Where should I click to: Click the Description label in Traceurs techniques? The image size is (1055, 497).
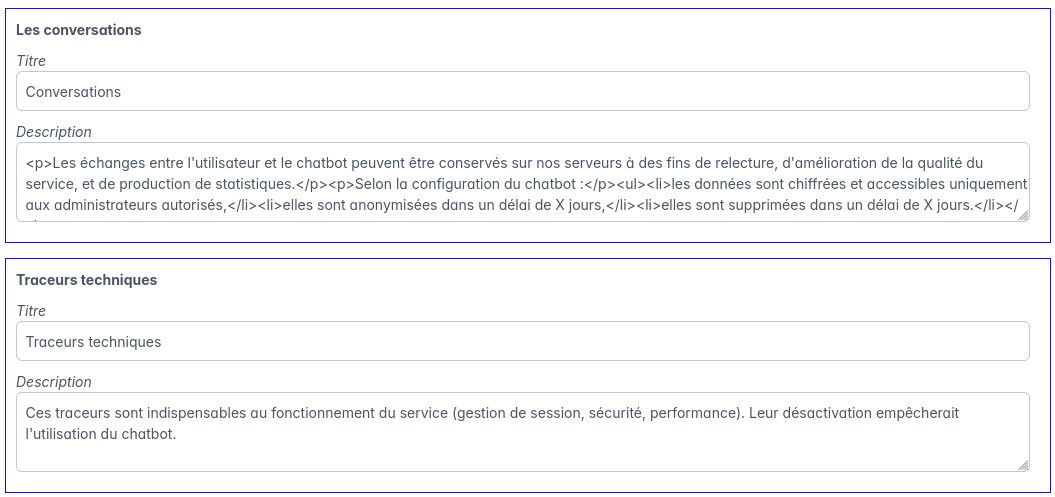coord(53,382)
